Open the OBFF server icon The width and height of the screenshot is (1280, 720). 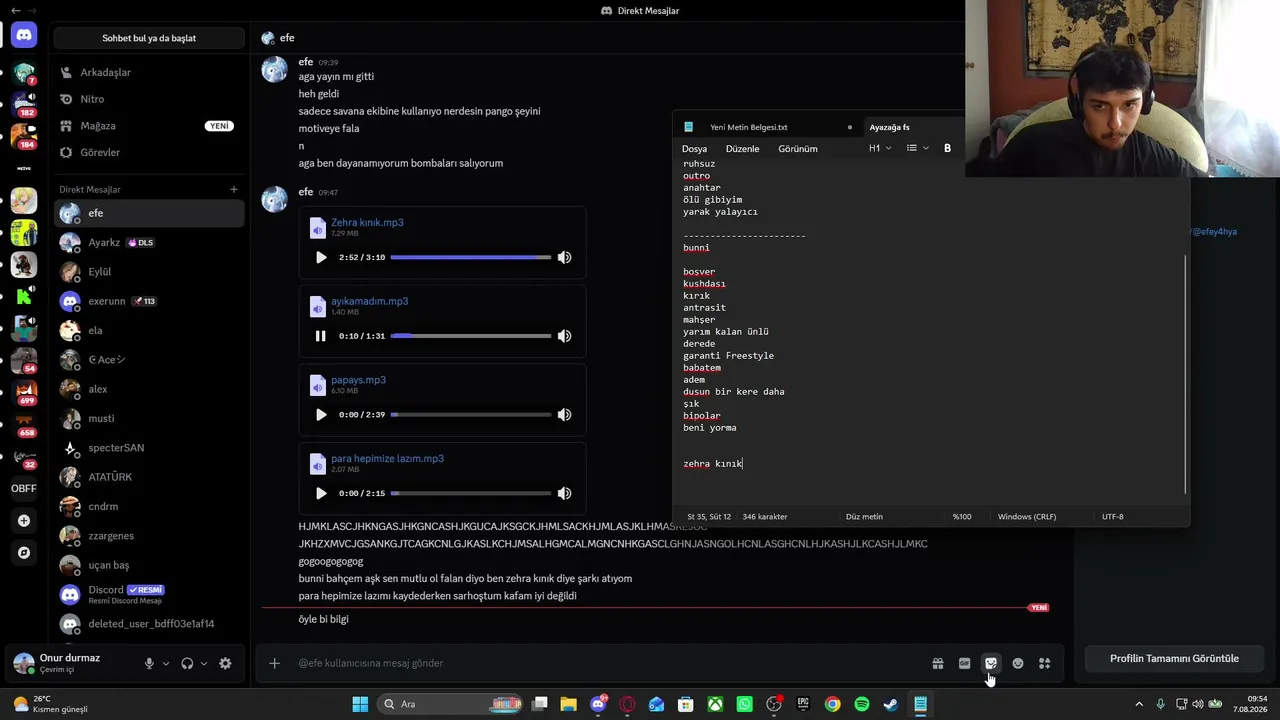24,488
